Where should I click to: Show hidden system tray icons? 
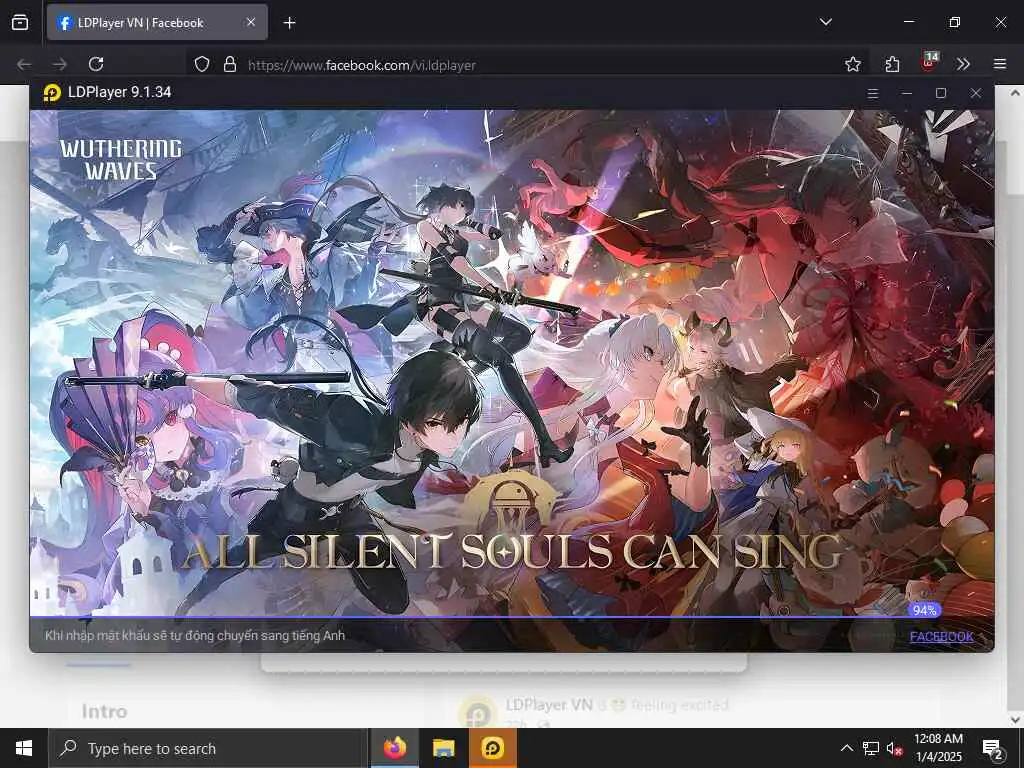pos(846,748)
